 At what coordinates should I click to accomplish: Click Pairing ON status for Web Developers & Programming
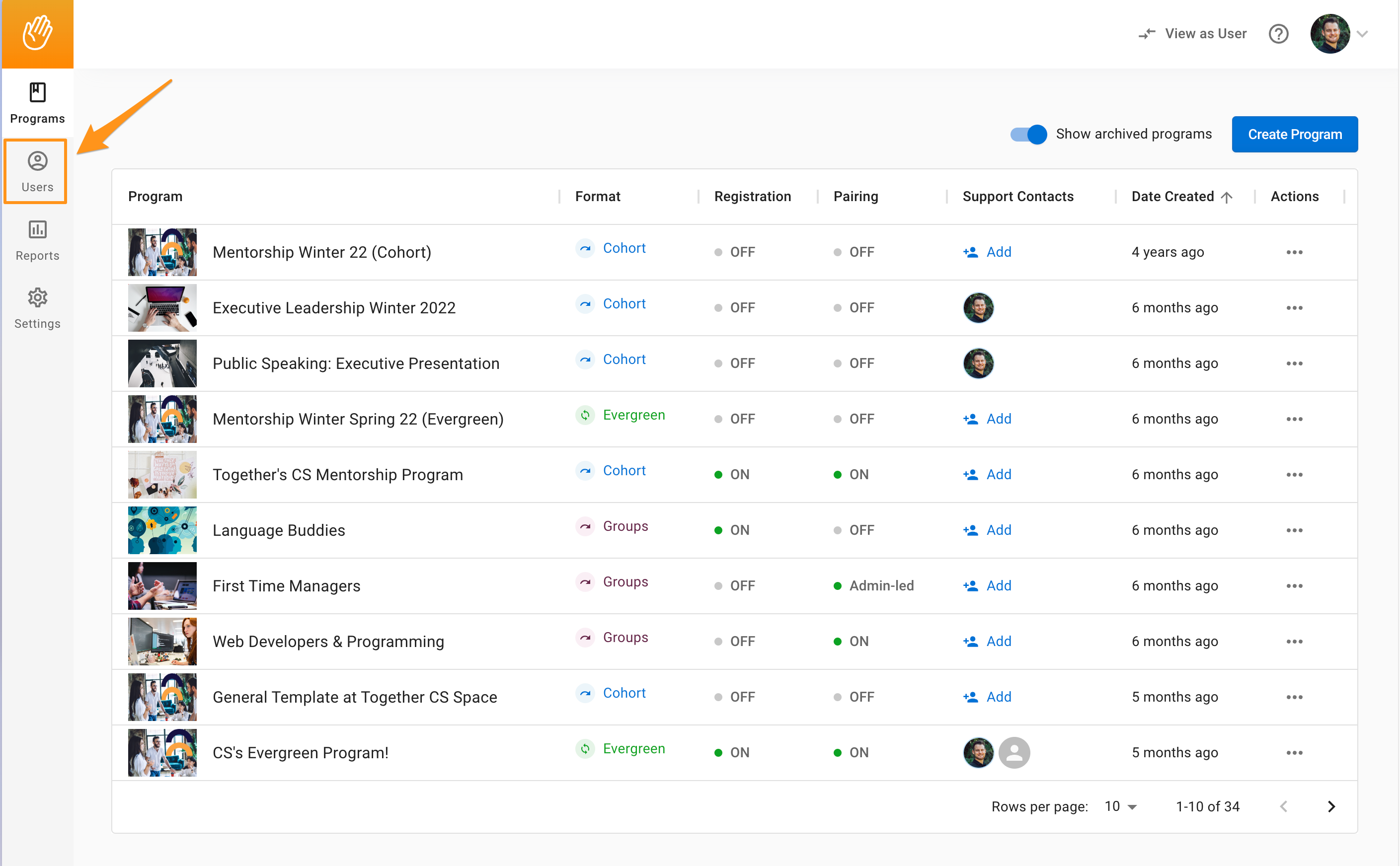click(x=851, y=641)
